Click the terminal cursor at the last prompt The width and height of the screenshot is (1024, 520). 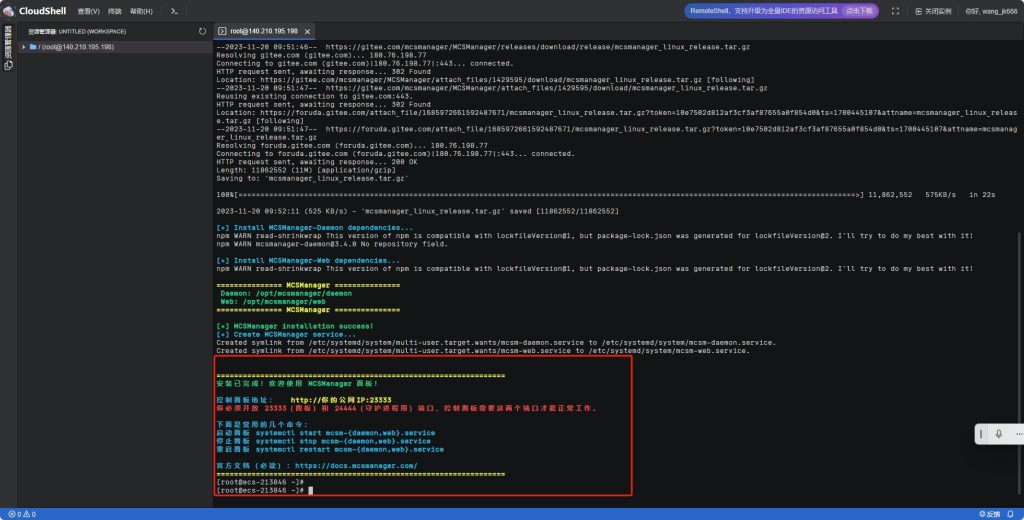point(311,490)
